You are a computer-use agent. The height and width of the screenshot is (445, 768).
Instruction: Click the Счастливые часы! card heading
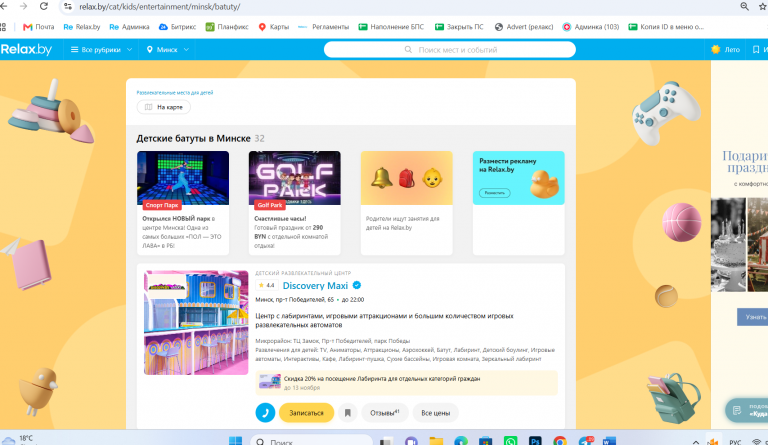tap(280, 219)
